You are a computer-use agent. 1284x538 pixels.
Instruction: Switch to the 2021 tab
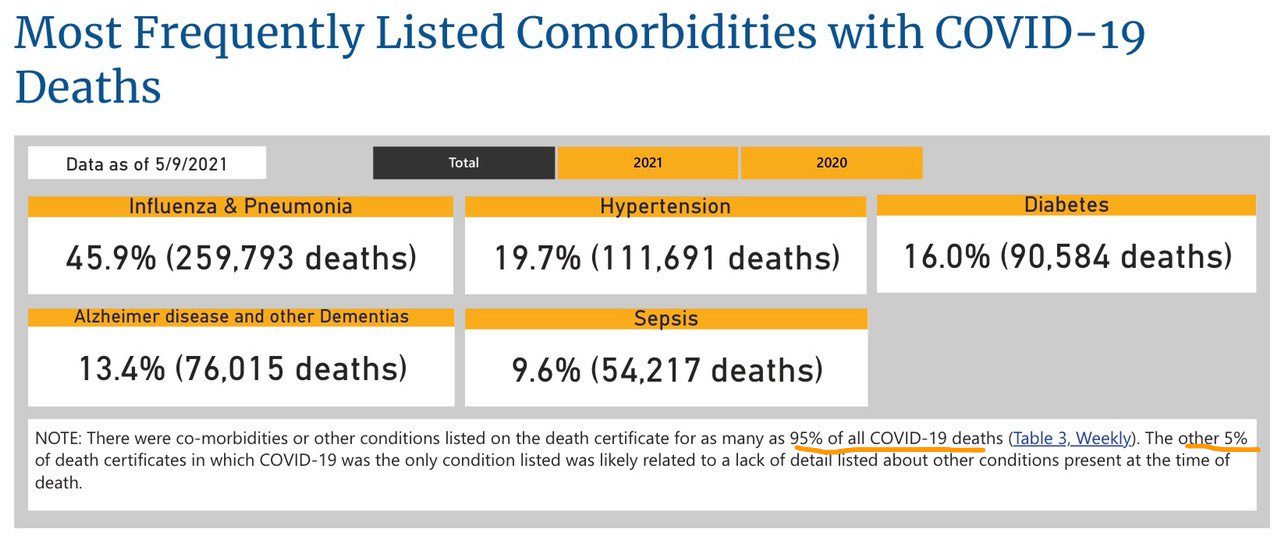(x=648, y=163)
